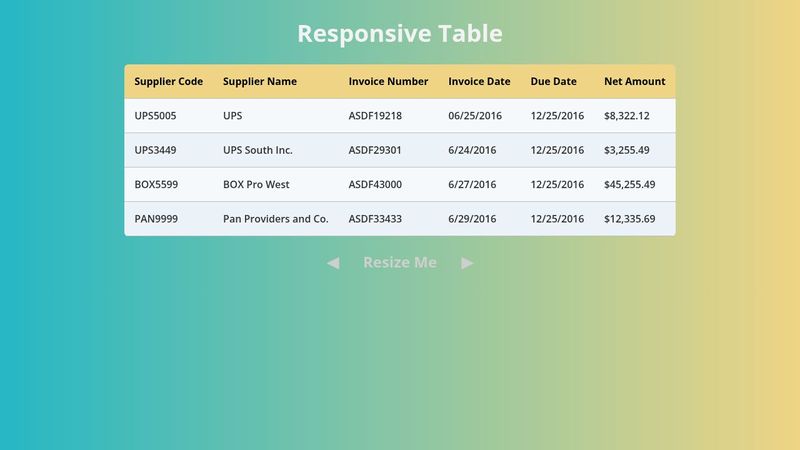Select the Supplier Name column header

[260, 82]
